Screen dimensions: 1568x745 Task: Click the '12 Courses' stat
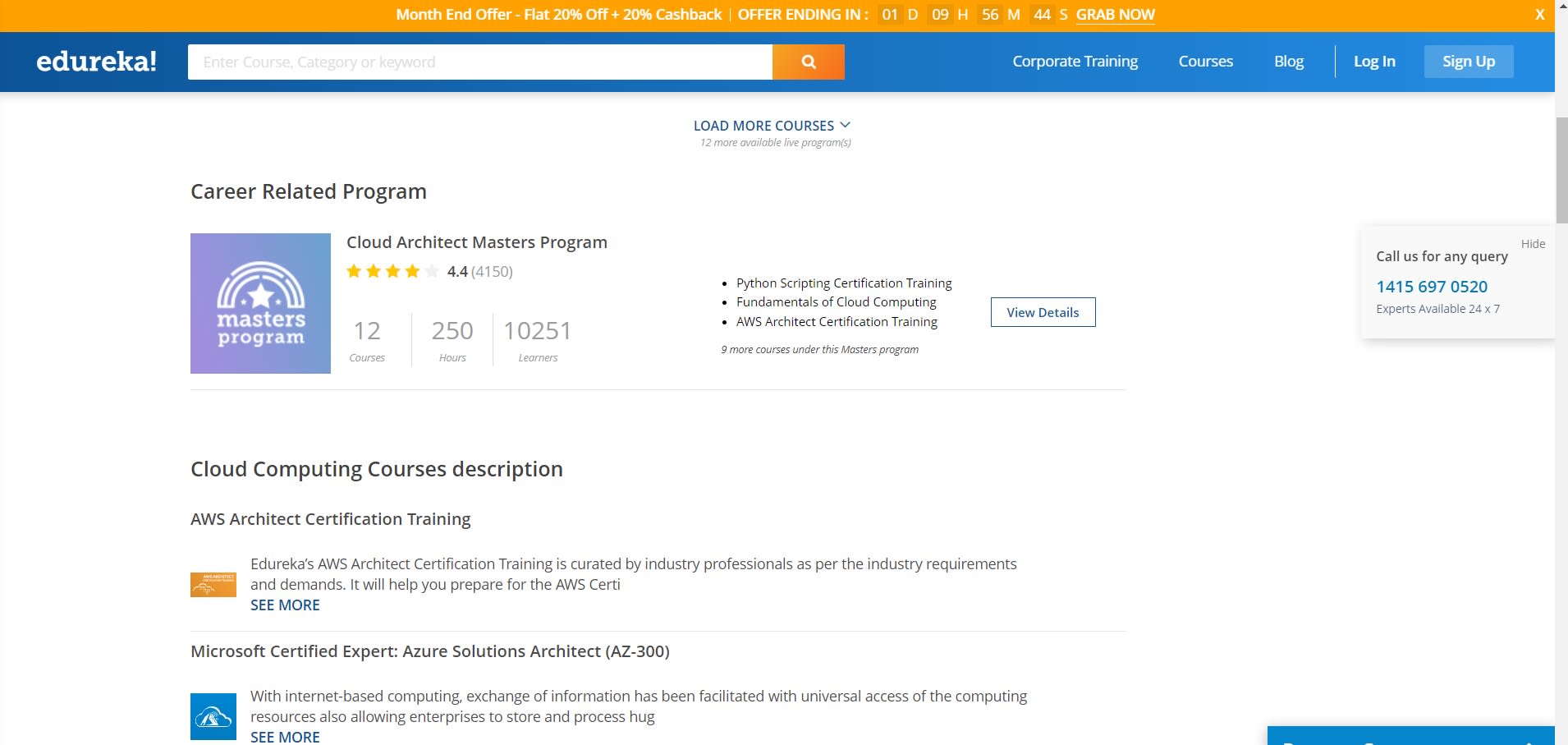pos(367,340)
